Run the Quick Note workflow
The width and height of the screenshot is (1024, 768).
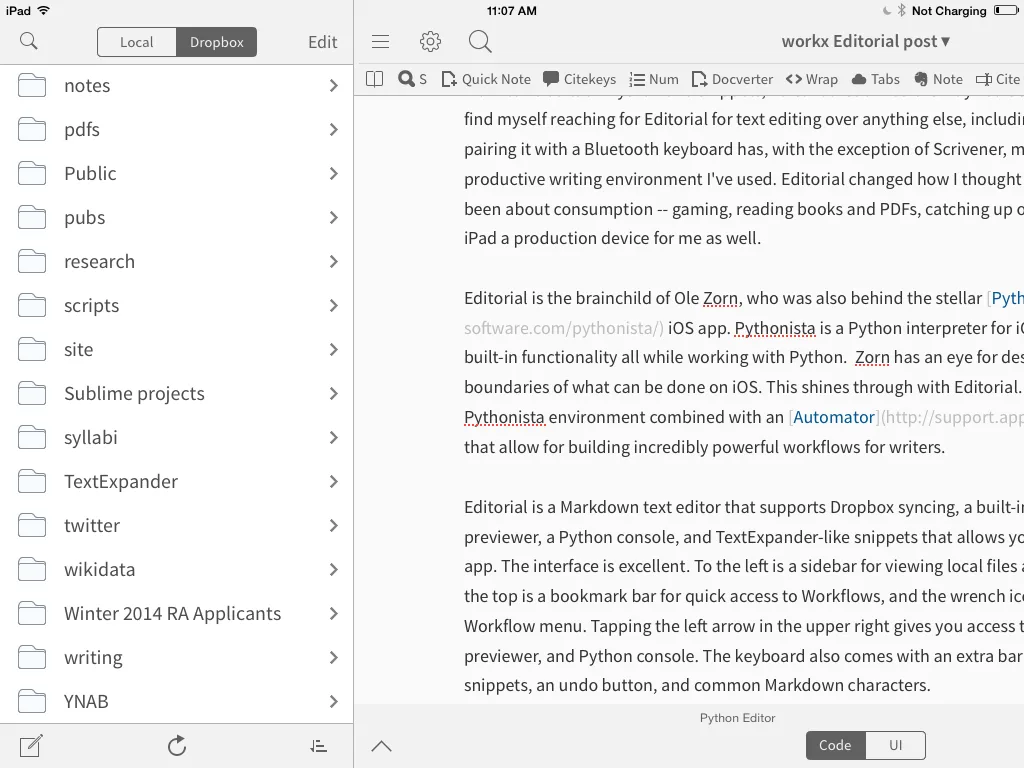point(486,80)
